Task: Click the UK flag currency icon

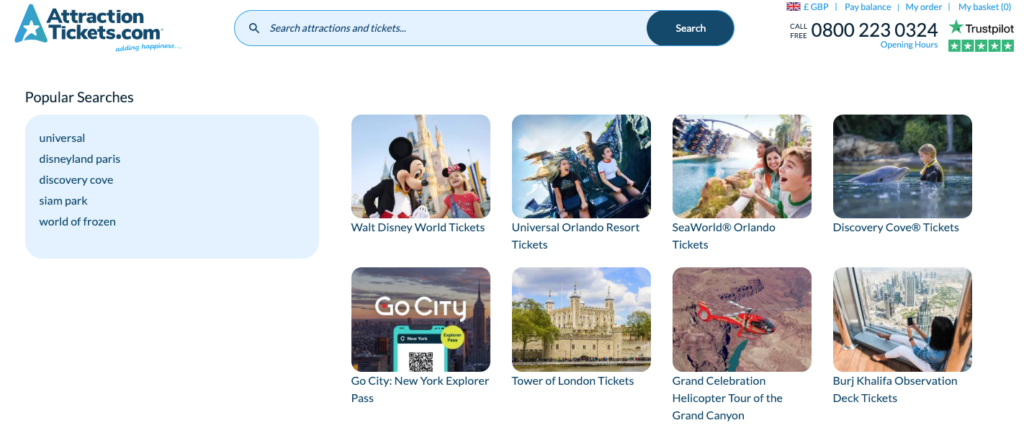Action: [793, 7]
